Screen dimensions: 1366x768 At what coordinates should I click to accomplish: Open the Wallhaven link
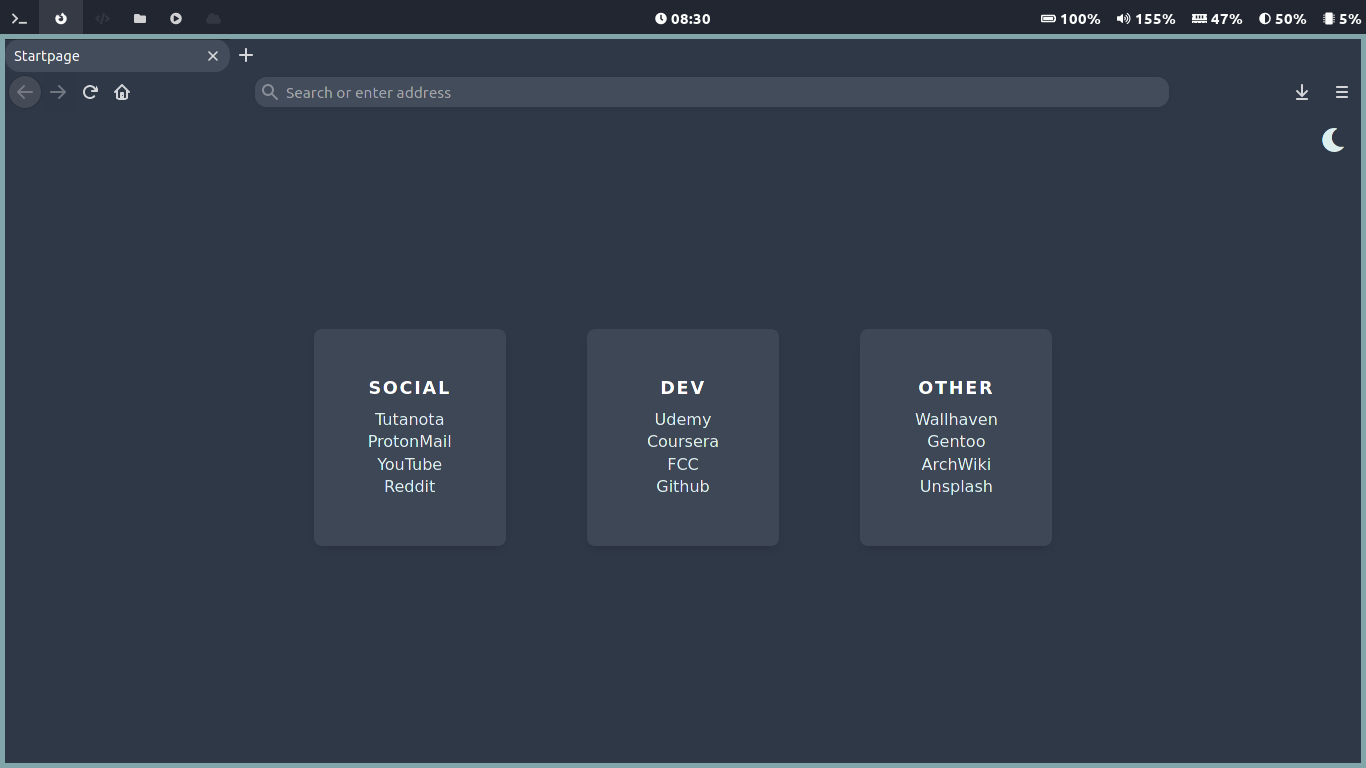956,419
